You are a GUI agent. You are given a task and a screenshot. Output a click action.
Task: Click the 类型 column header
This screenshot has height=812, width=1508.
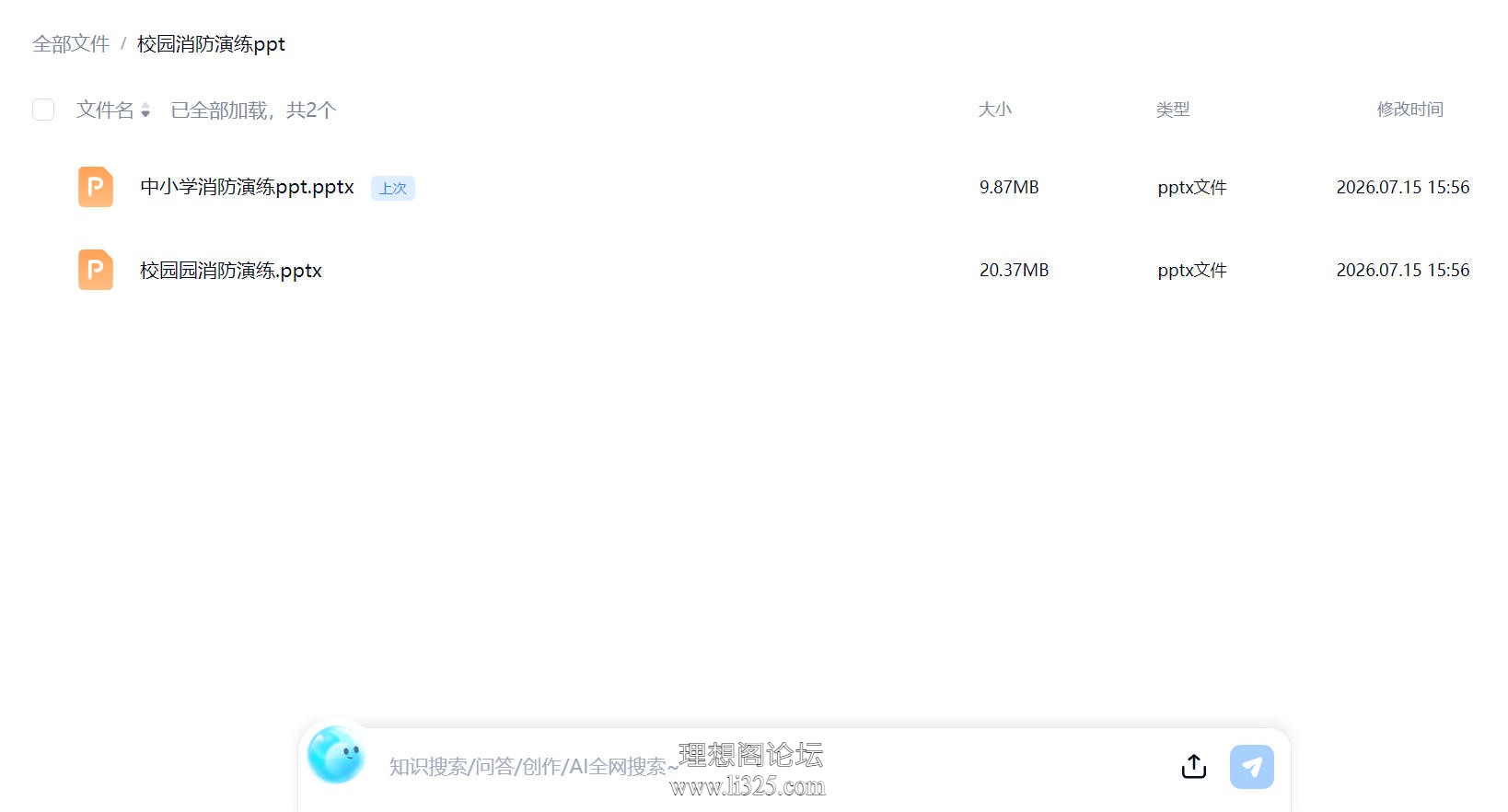(1173, 110)
